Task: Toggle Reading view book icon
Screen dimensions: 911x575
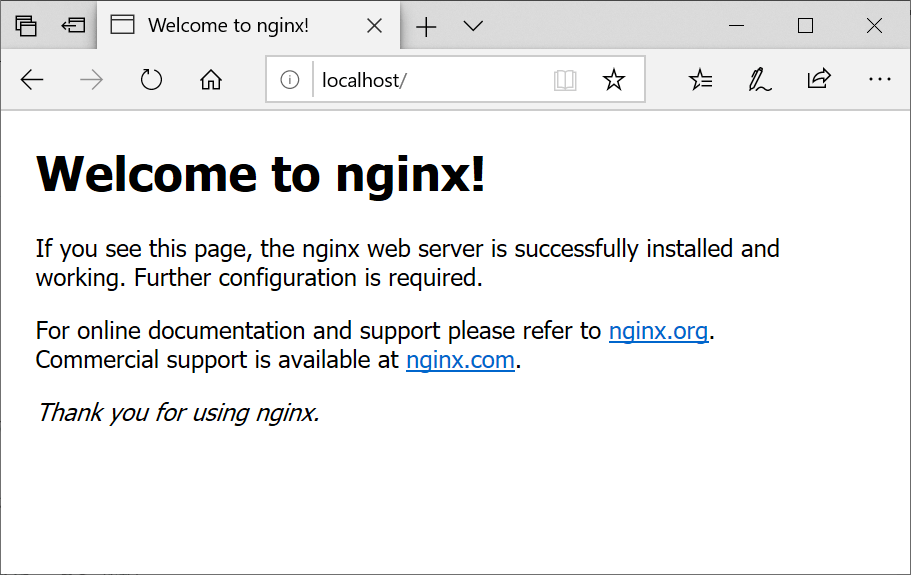Action: click(x=565, y=80)
